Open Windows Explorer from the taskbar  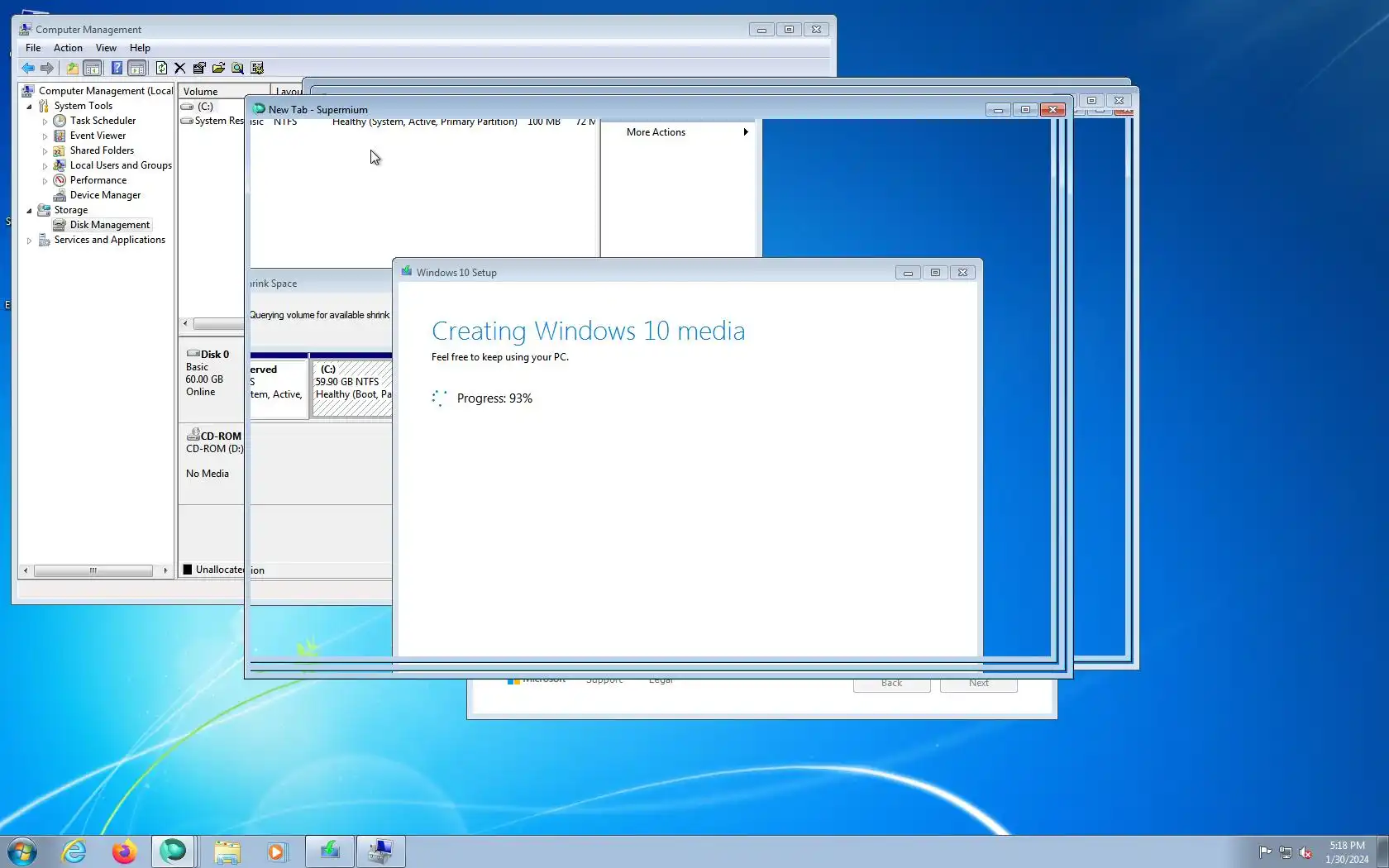coord(227,851)
